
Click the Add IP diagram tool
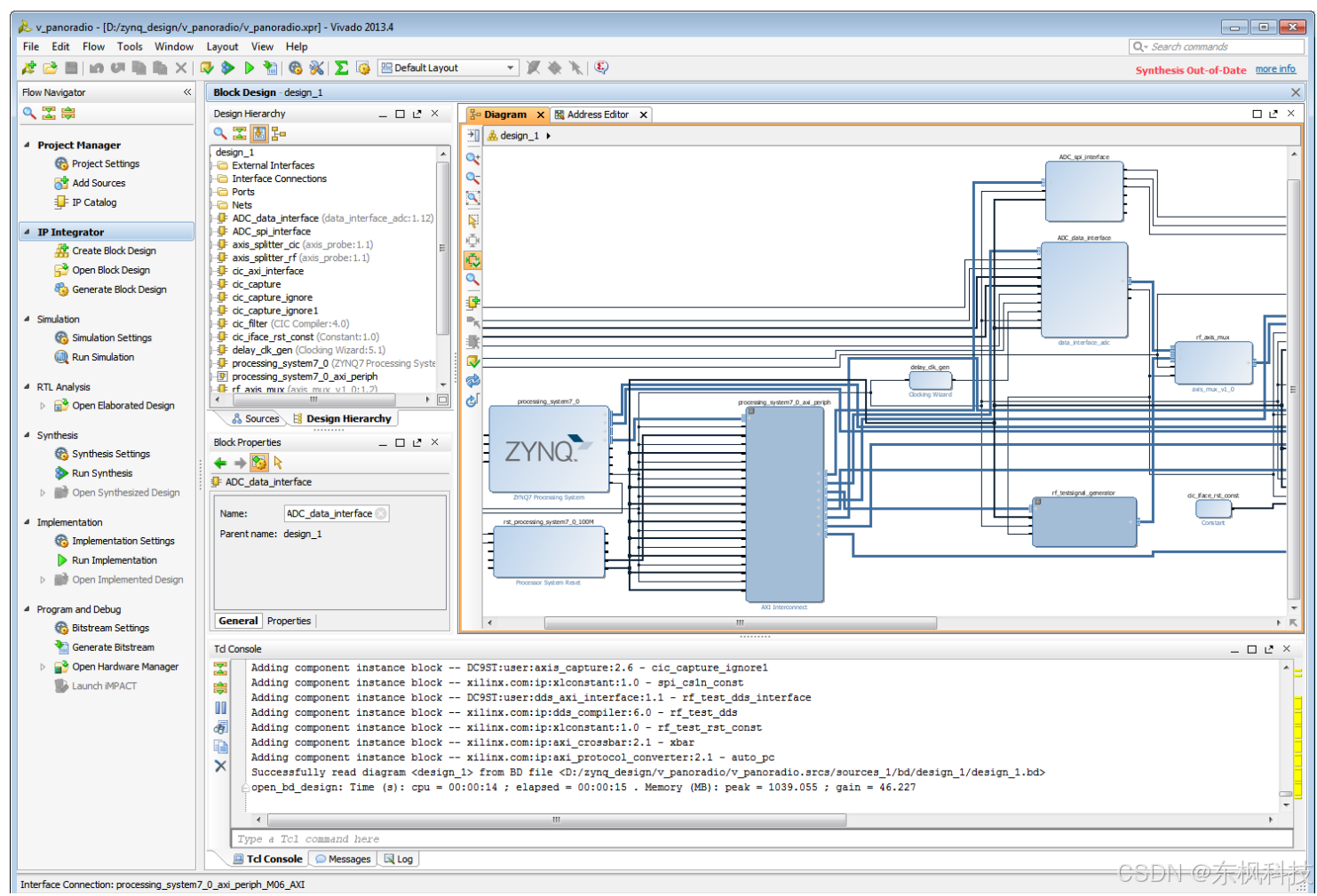[x=472, y=302]
